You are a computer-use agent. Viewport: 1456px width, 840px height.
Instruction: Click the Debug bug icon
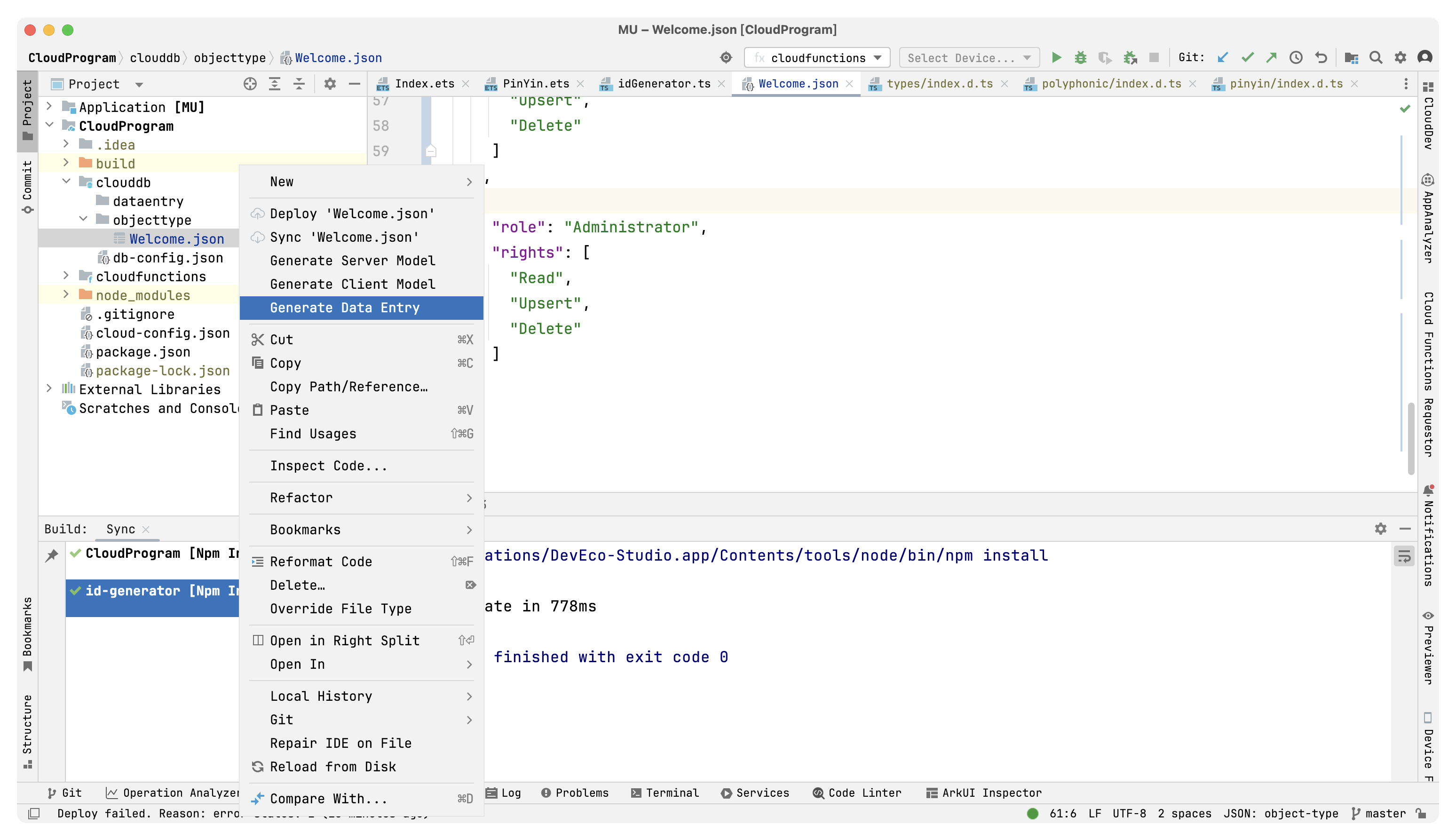[1080, 58]
